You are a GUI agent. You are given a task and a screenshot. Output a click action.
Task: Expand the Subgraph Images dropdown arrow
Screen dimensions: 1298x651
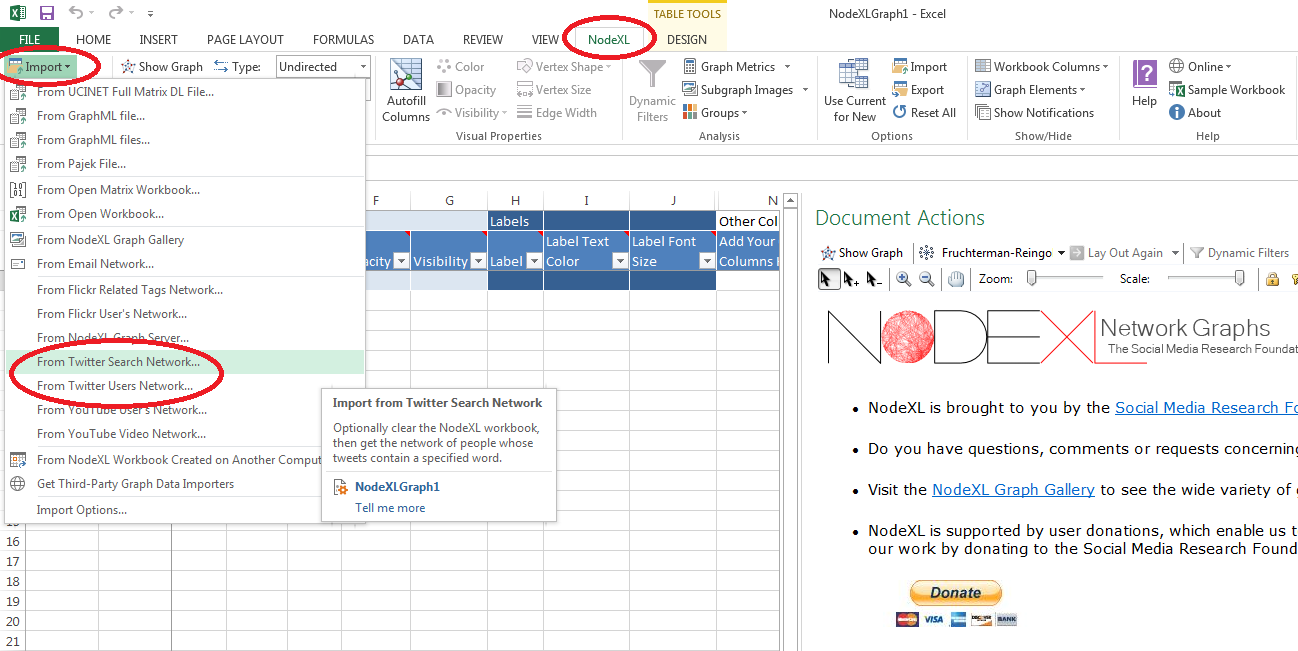[x=803, y=90]
